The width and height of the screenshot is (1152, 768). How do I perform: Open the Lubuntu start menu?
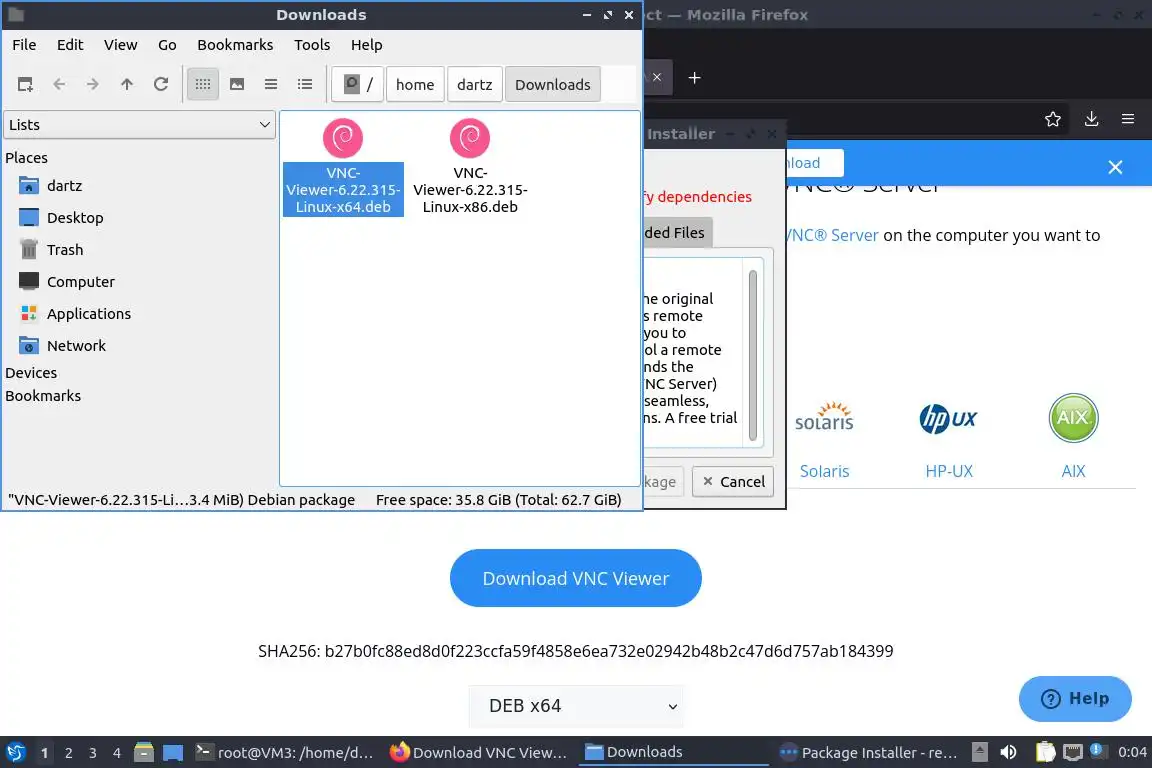click(15, 753)
